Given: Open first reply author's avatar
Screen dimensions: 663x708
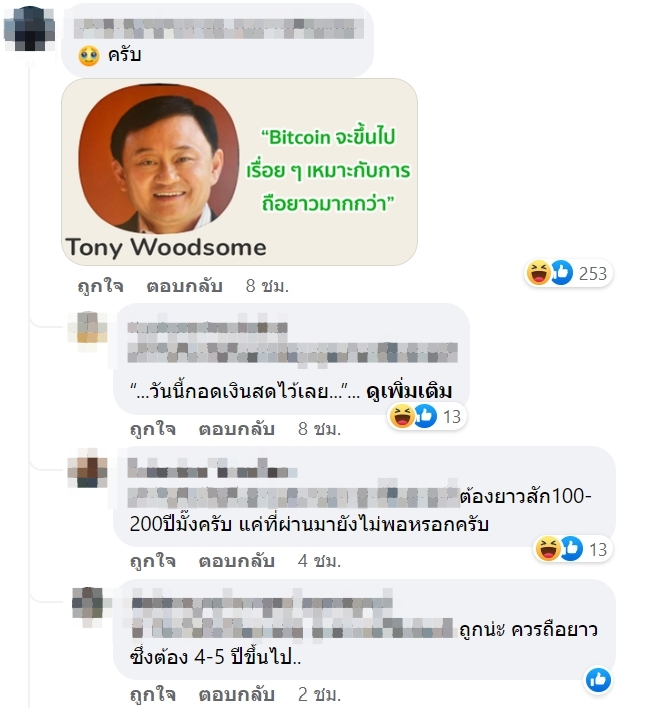Looking at the screenshot, I should tap(88, 326).
